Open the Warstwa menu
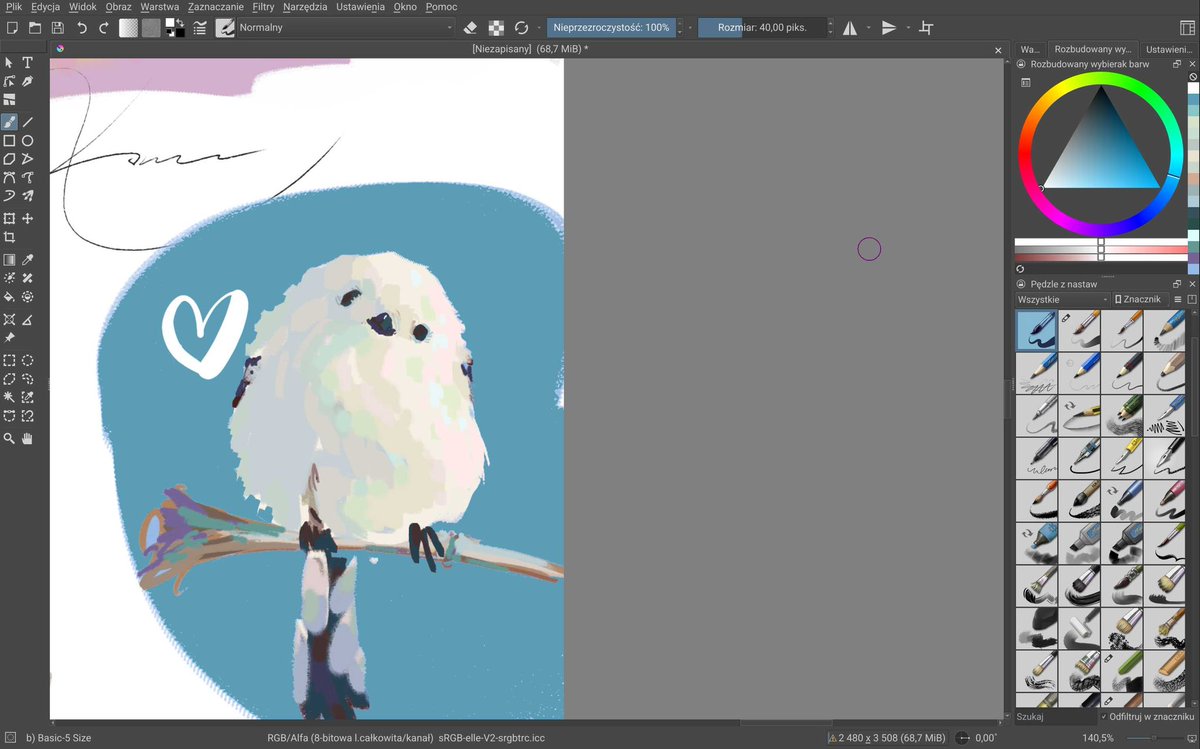This screenshot has height=749, width=1200. click(x=160, y=7)
